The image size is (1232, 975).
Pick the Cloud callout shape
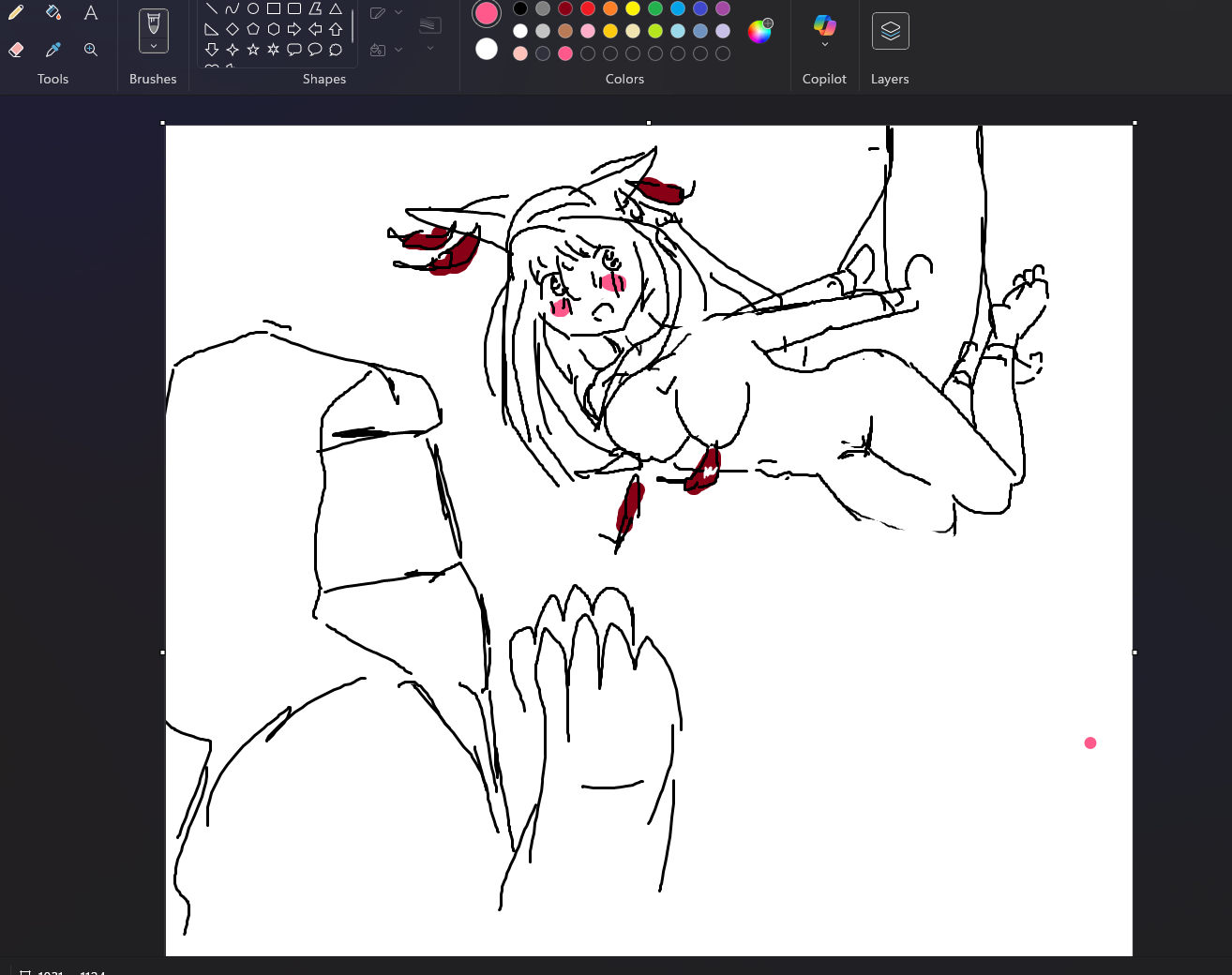point(336,50)
